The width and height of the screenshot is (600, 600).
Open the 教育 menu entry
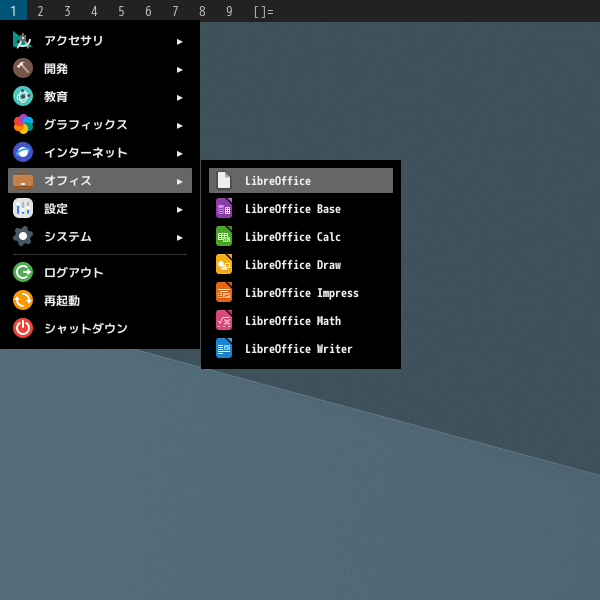(x=100, y=96)
